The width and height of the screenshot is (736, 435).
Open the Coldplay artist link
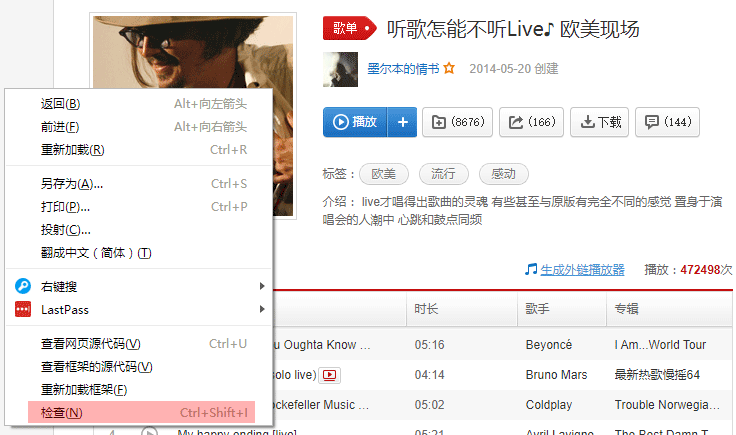click(549, 405)
